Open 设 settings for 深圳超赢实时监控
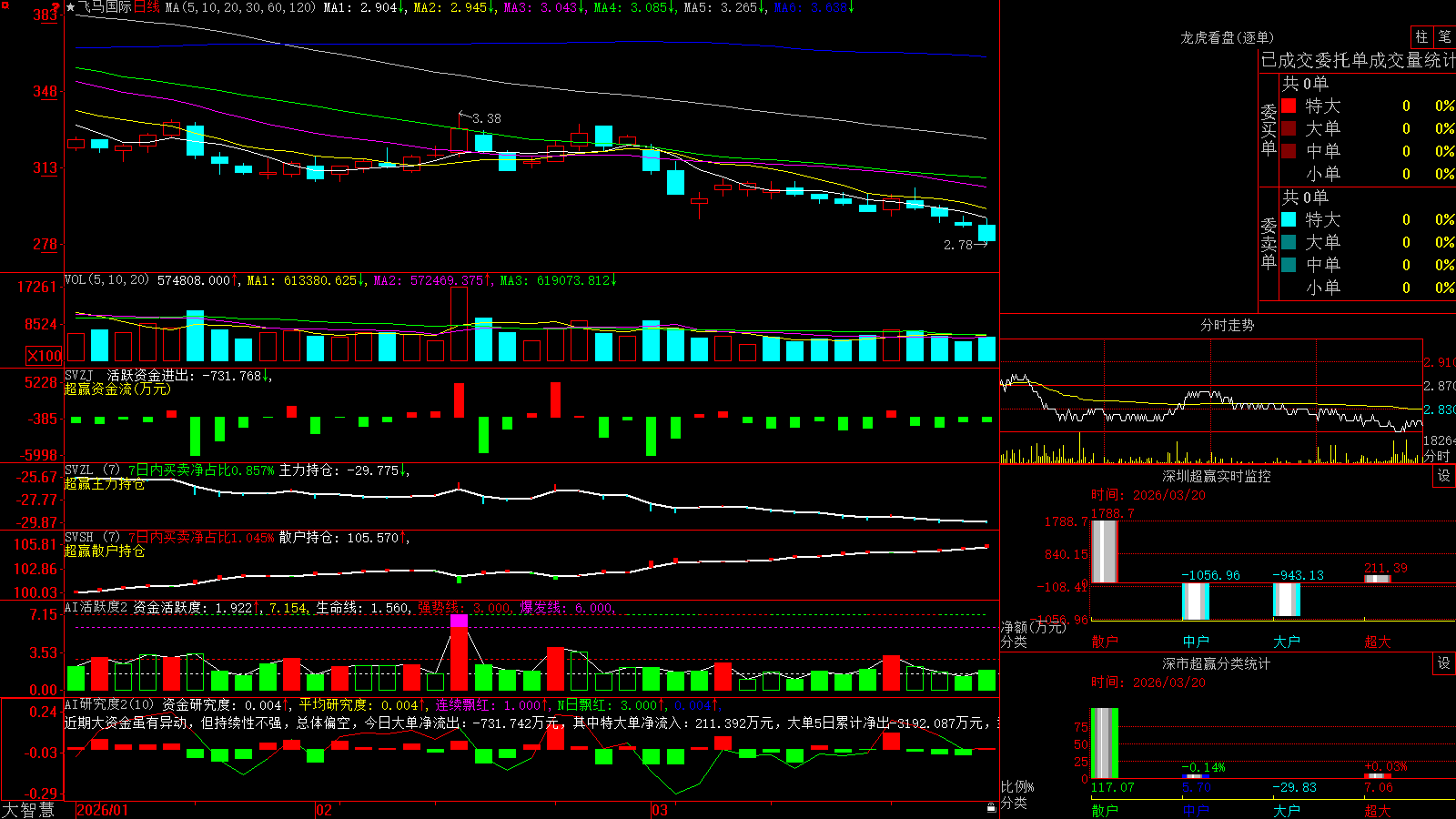This screenshot has height=819, width=1456. tap(1444, 476)
